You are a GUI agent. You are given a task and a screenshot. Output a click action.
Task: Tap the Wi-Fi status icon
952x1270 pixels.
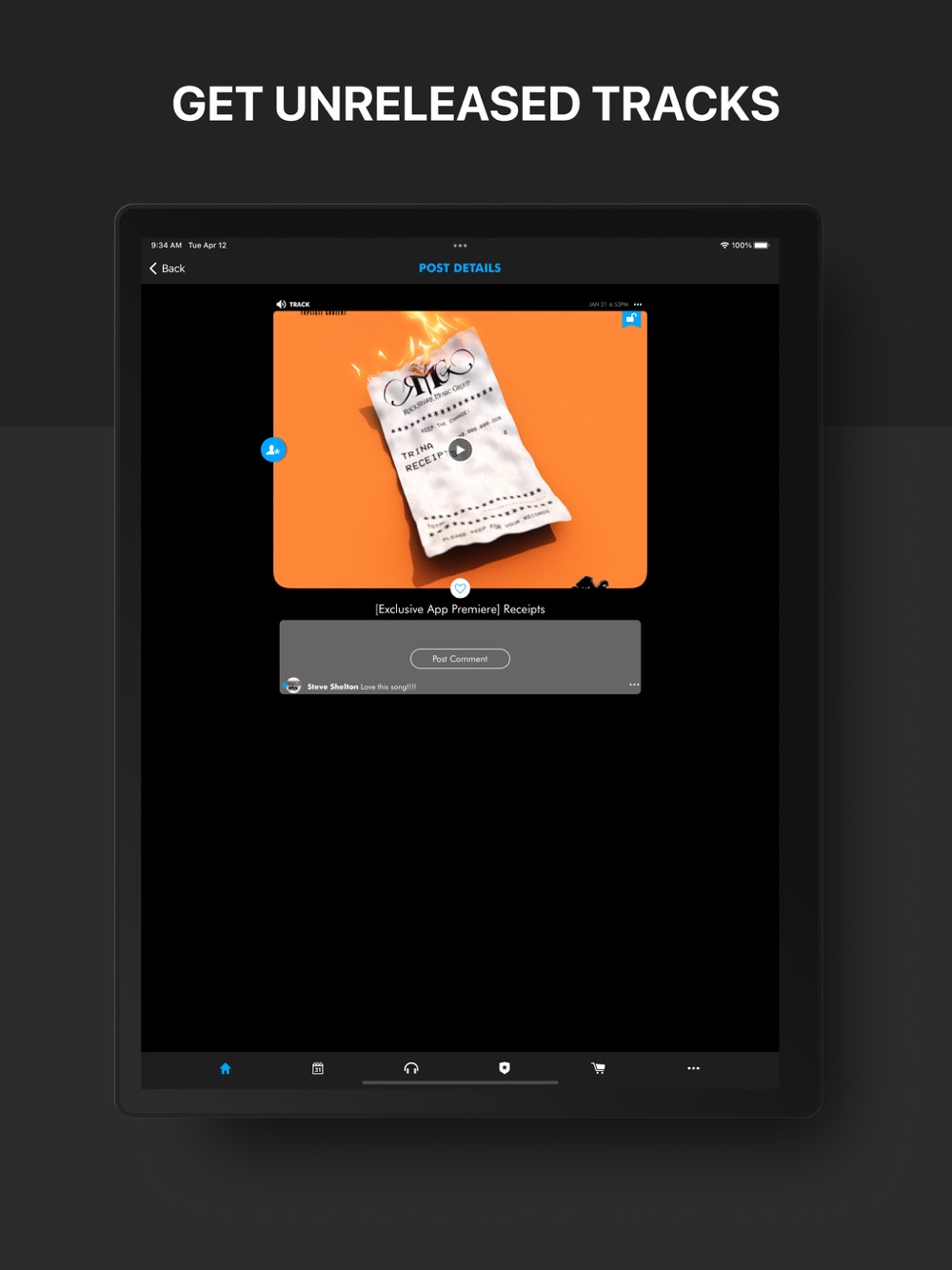(x=724, y=246)
